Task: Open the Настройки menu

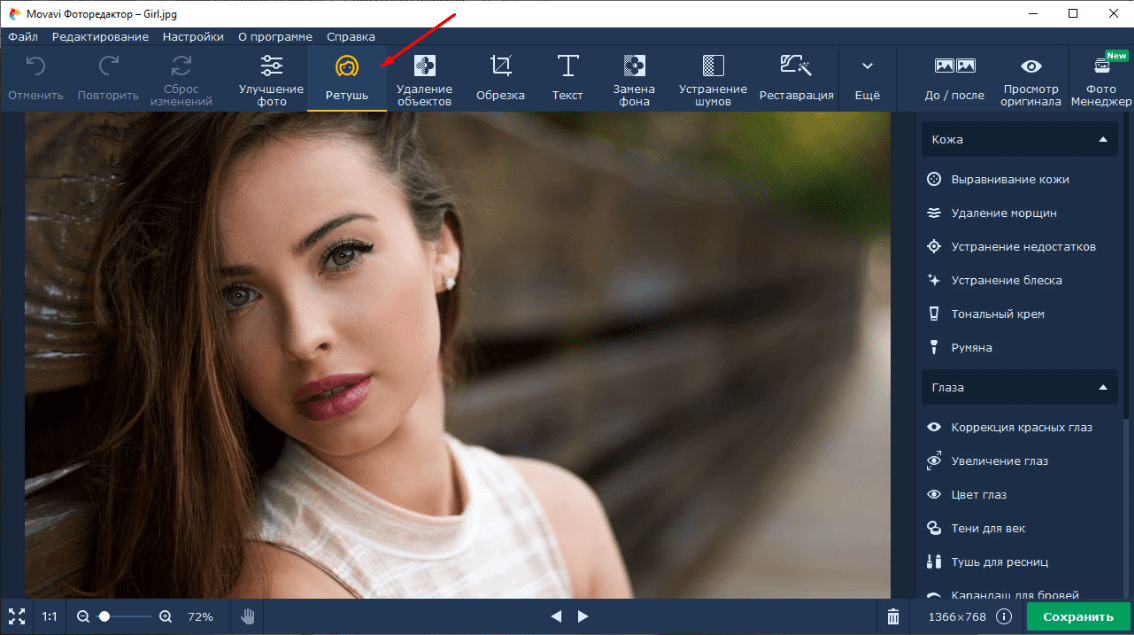Action: pos(193,37)
